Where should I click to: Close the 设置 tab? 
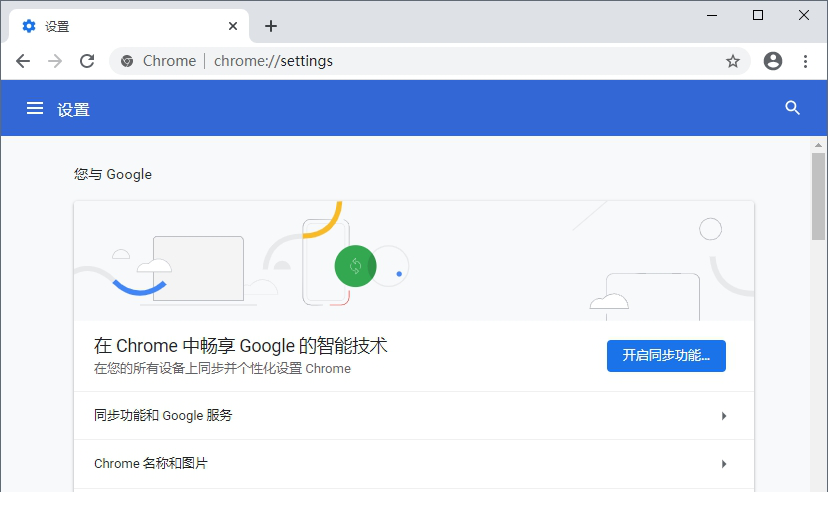(x=233, y=26)
